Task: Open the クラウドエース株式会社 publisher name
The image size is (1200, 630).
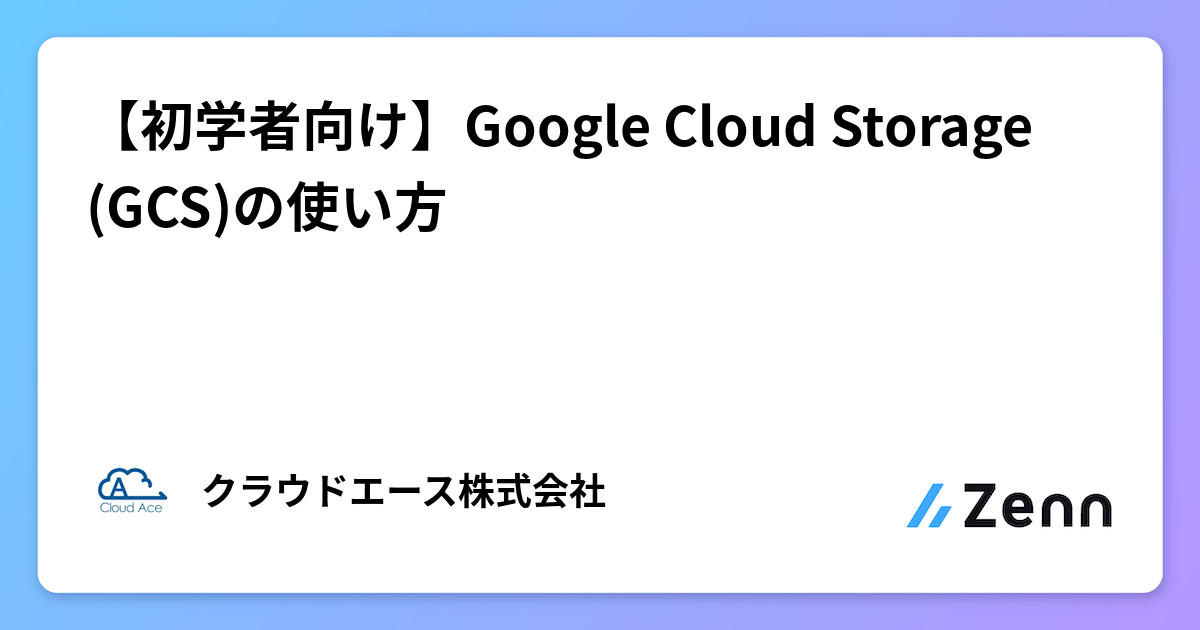Action: click(404, 492)
